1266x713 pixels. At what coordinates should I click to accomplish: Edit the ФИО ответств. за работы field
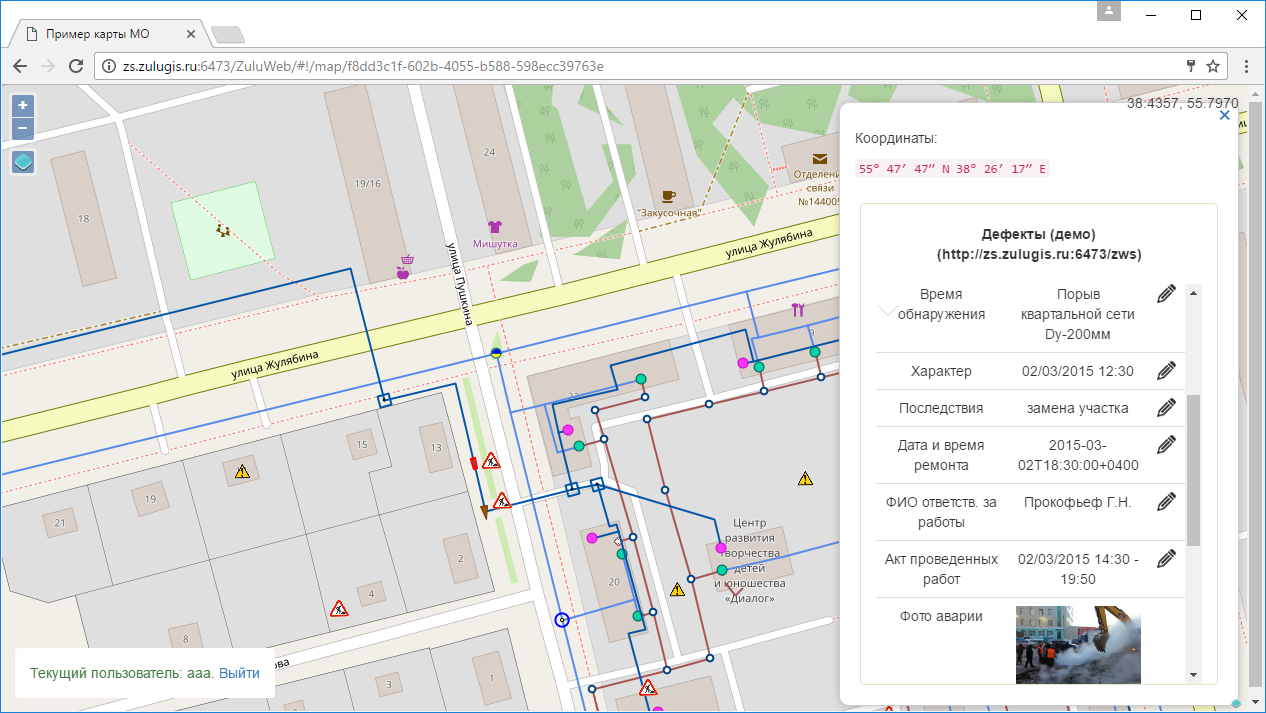1166,502
